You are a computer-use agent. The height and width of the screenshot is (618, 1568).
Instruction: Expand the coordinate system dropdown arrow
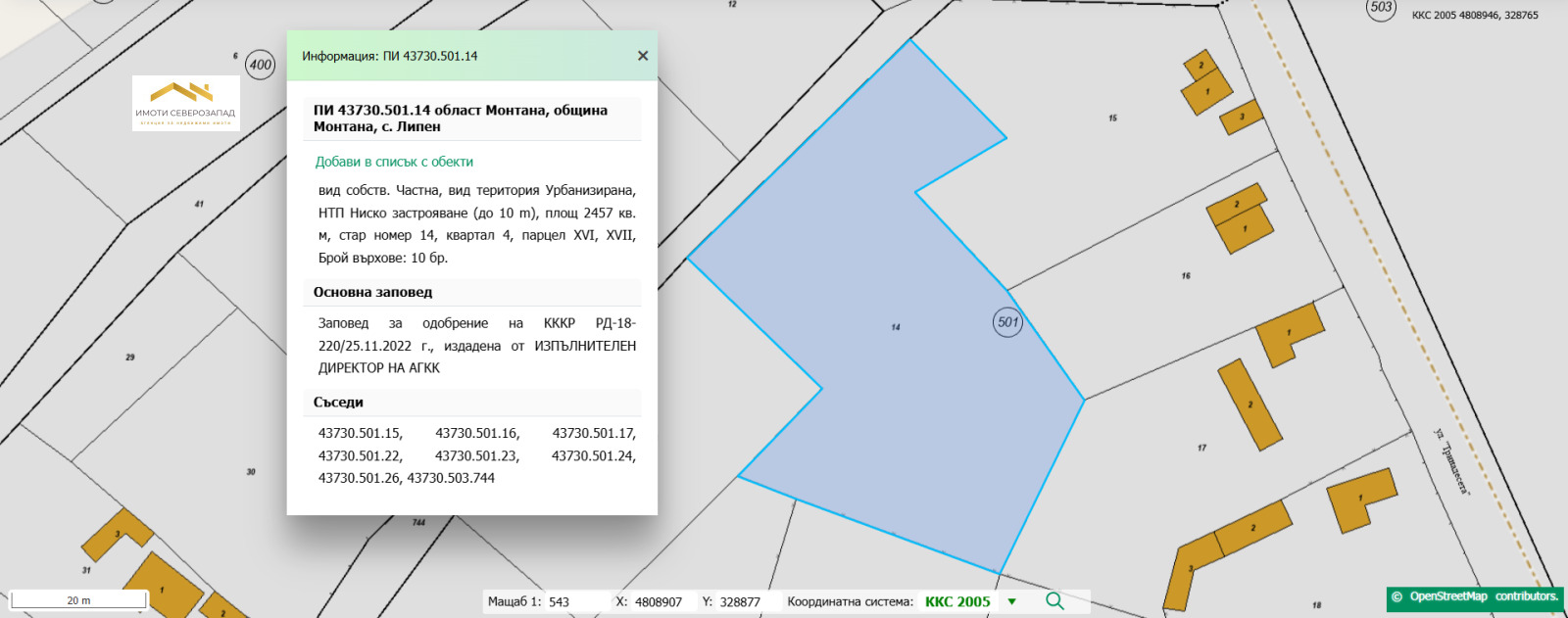[1012, 601]
